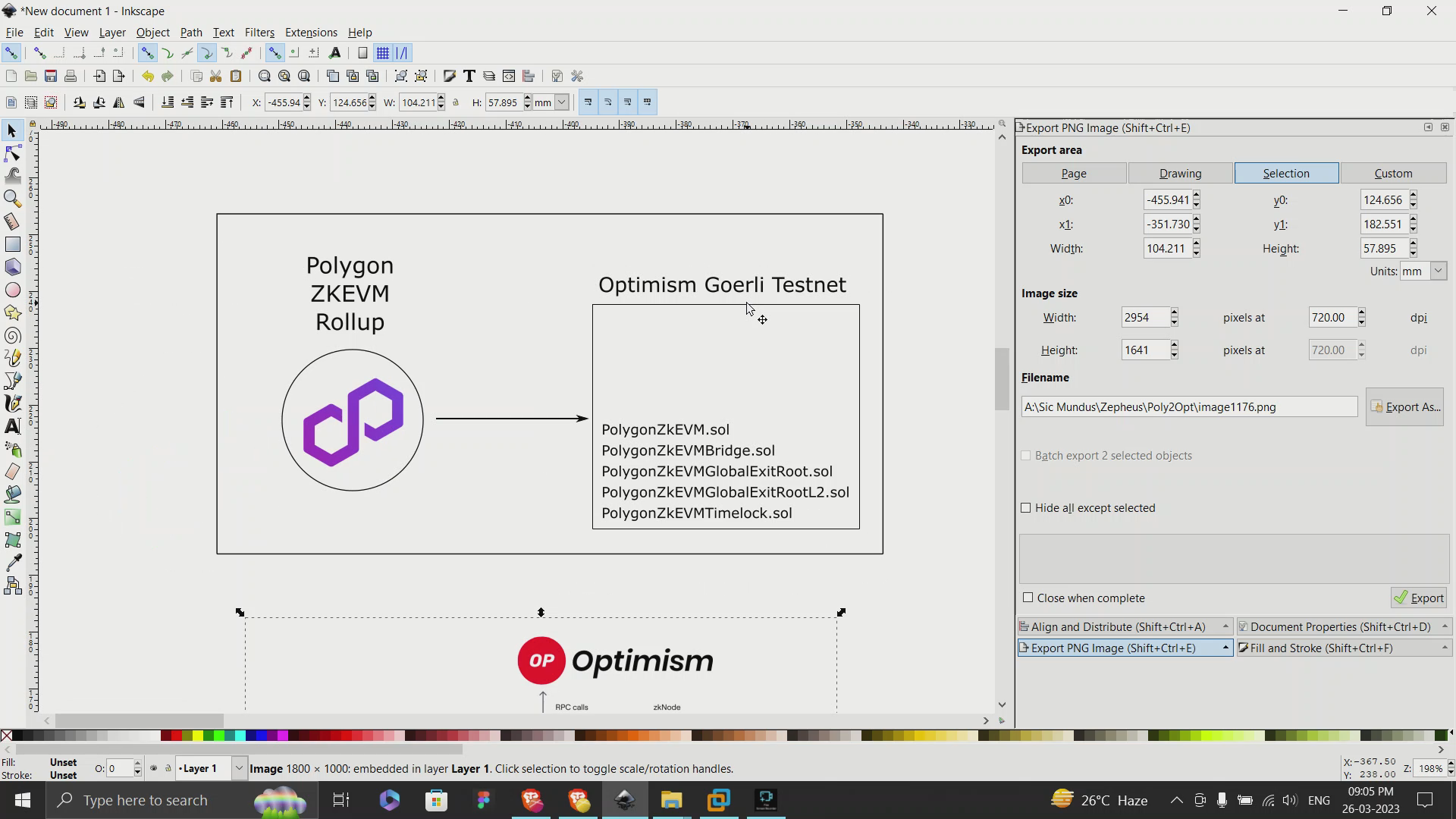The width and height of the screenshot is (1456, 819).
Task: Select the Node editing tool
Action: point(12,154)
